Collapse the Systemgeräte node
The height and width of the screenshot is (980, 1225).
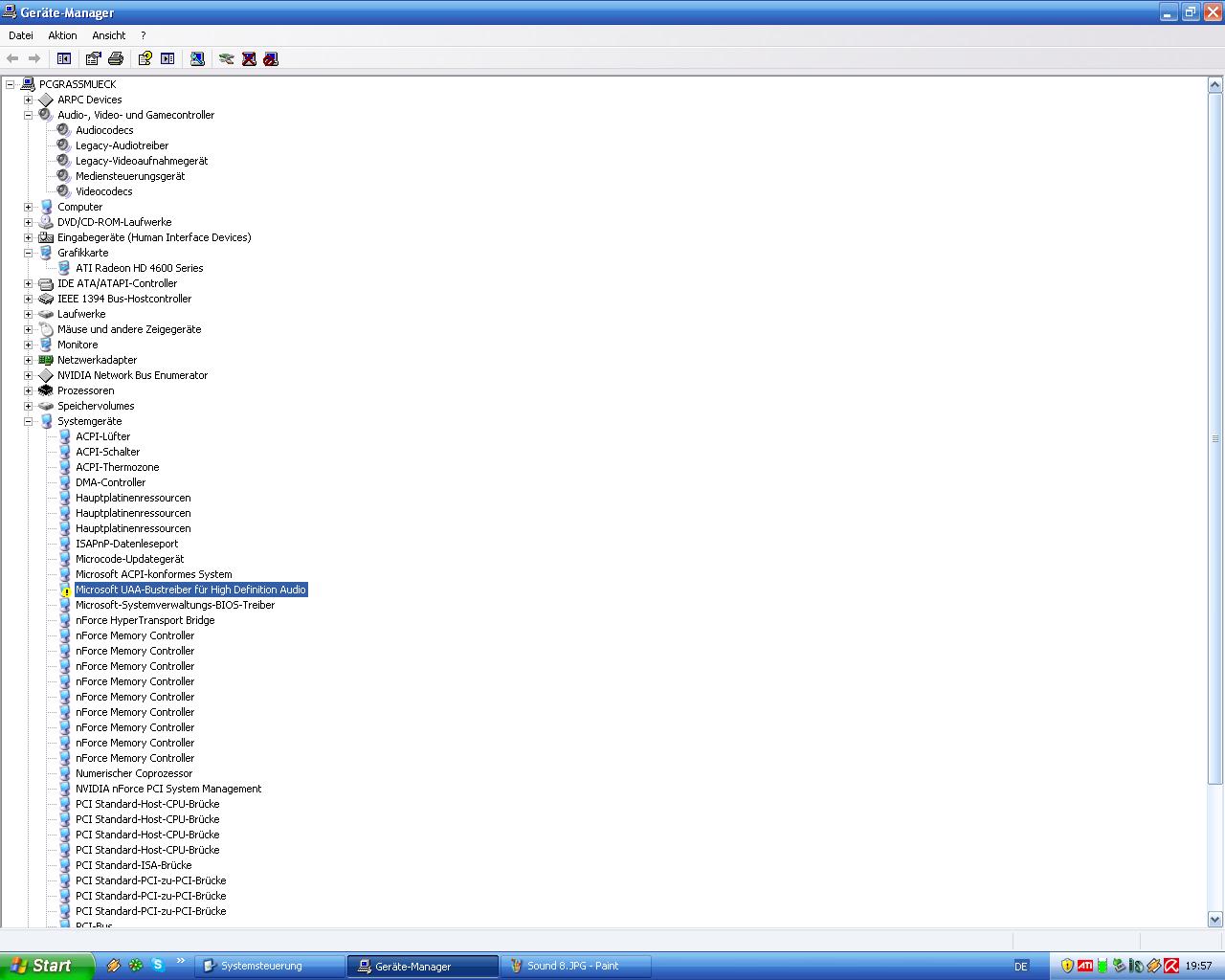(x=28, y=421)
